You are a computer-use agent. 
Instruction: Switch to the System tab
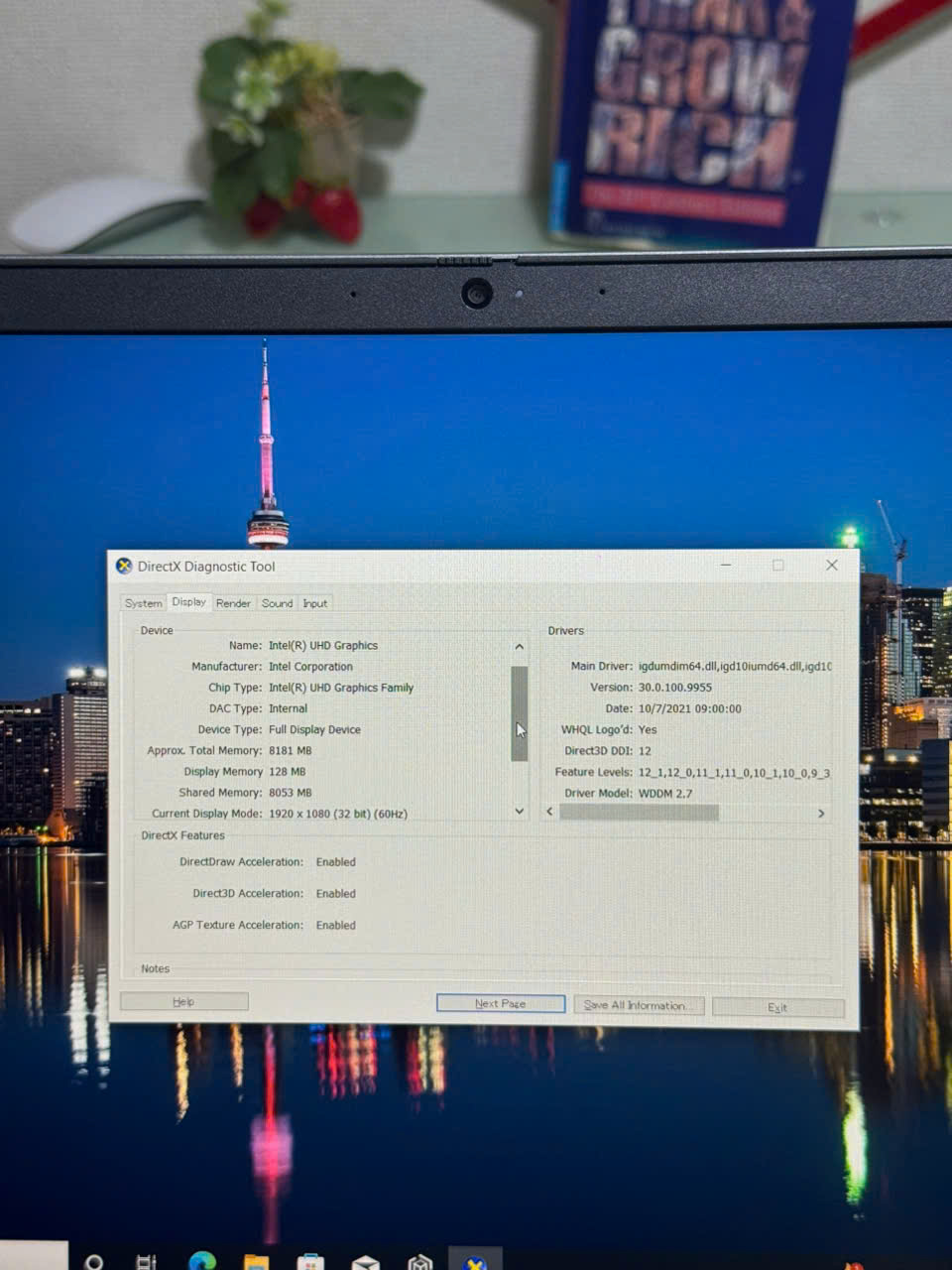tap(143, 603)
